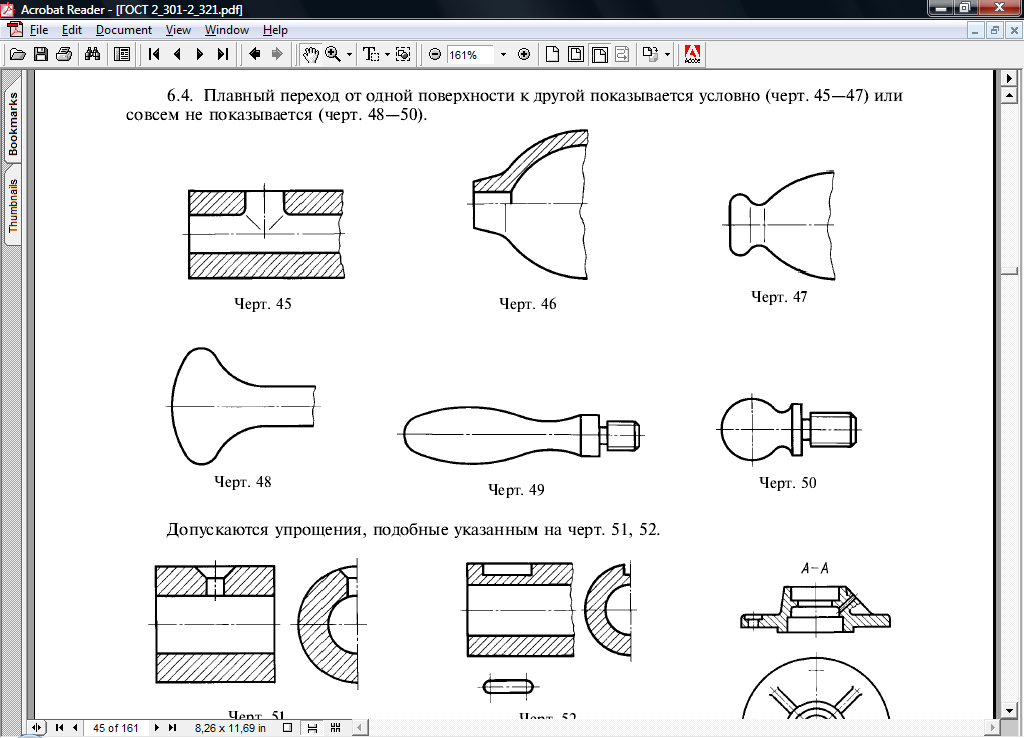
Task: Click the Zoom Out minus button
Action: [435, 54]
